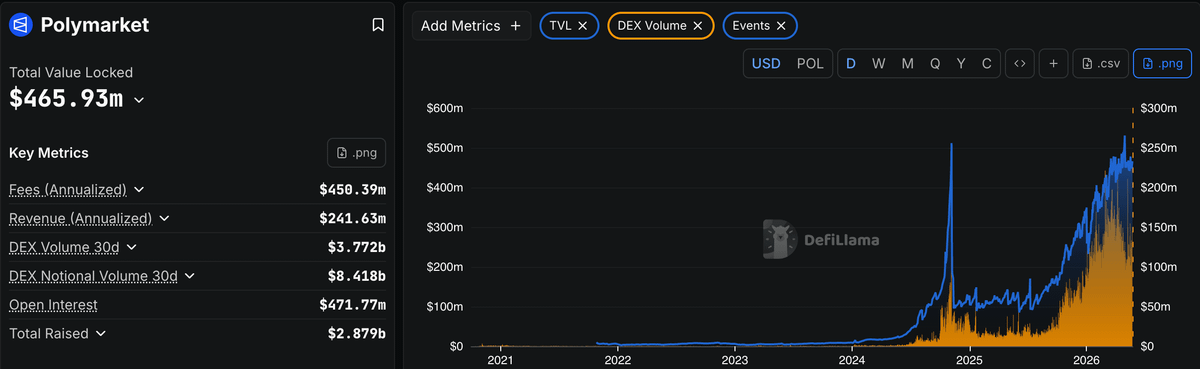
Task: Select yearly (Y) interval
Action: coord(961,64)
